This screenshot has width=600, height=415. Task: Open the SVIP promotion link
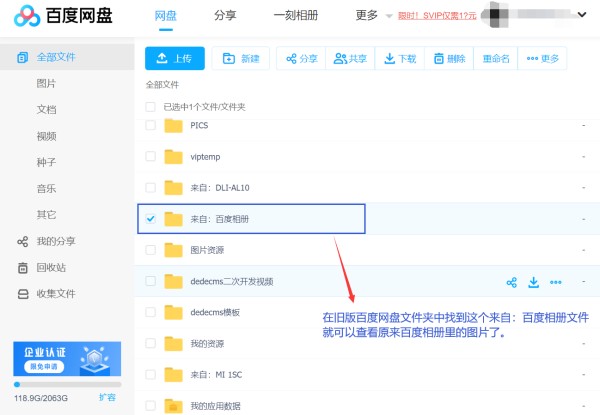(437, 16)
